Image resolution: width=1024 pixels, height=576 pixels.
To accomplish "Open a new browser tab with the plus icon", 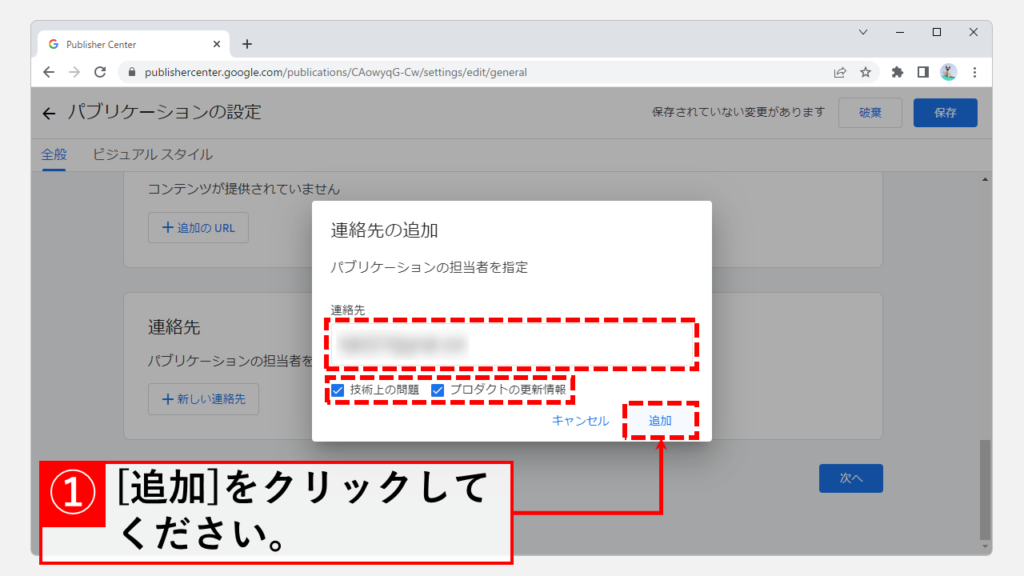I will click(247, 44).
